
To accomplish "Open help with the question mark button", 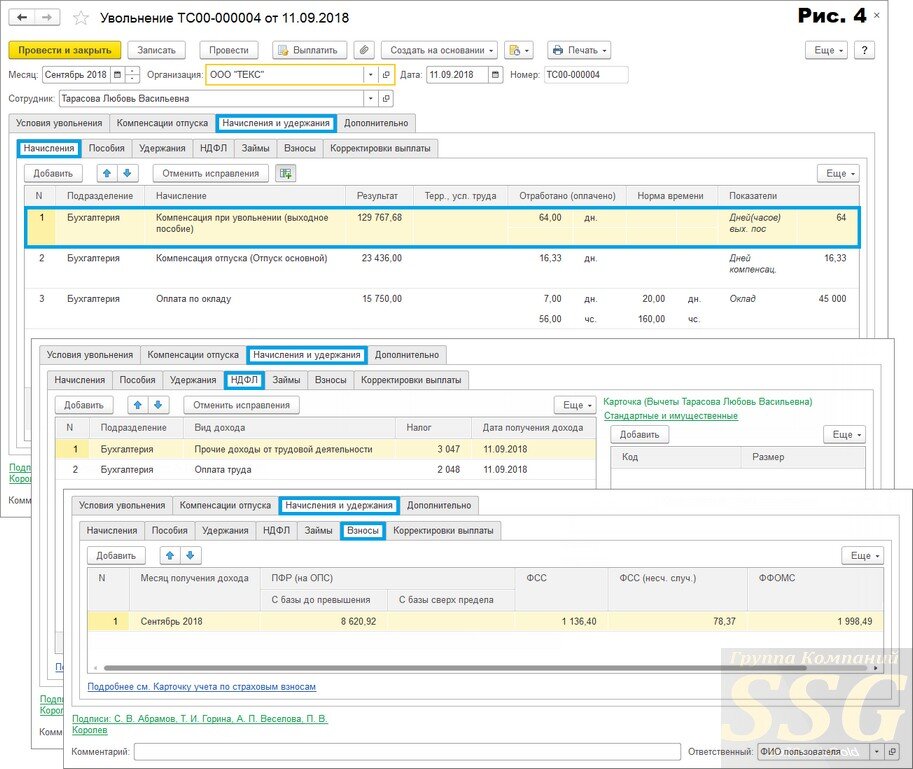I will 865,50.
